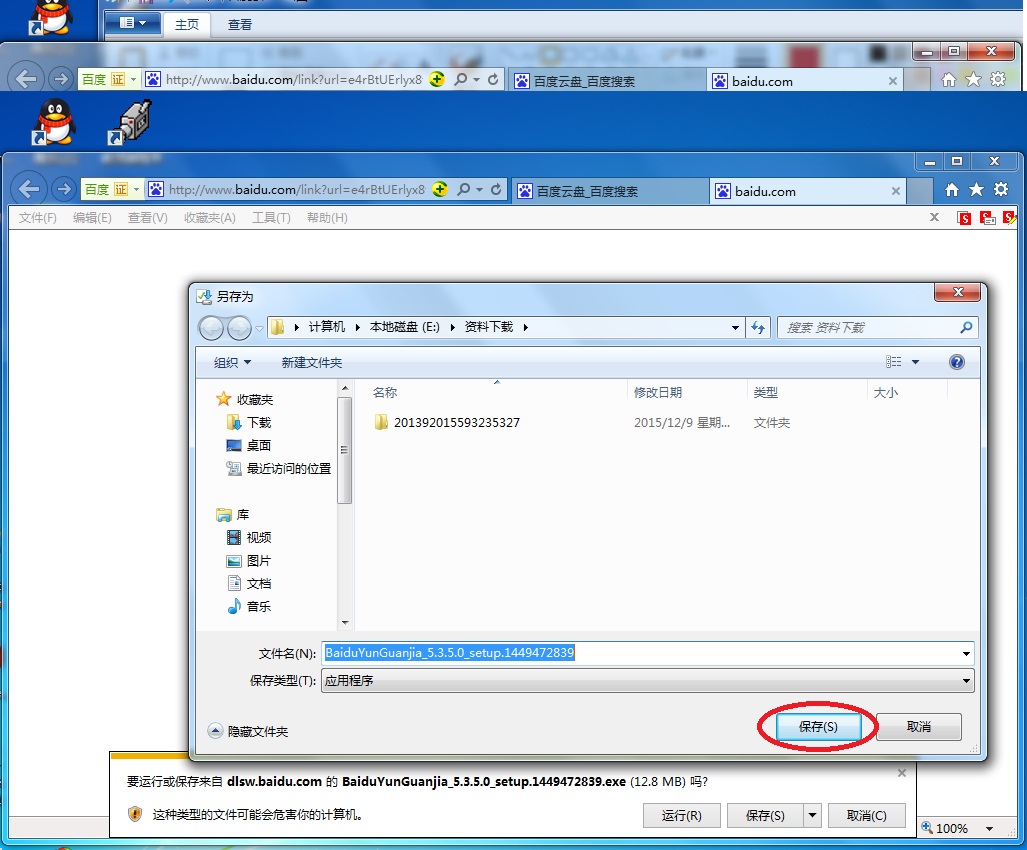Viewport: 1027px width, 850px height.
Task: Open 文件(F) menu in front IE window
Action: click(37, 217)
